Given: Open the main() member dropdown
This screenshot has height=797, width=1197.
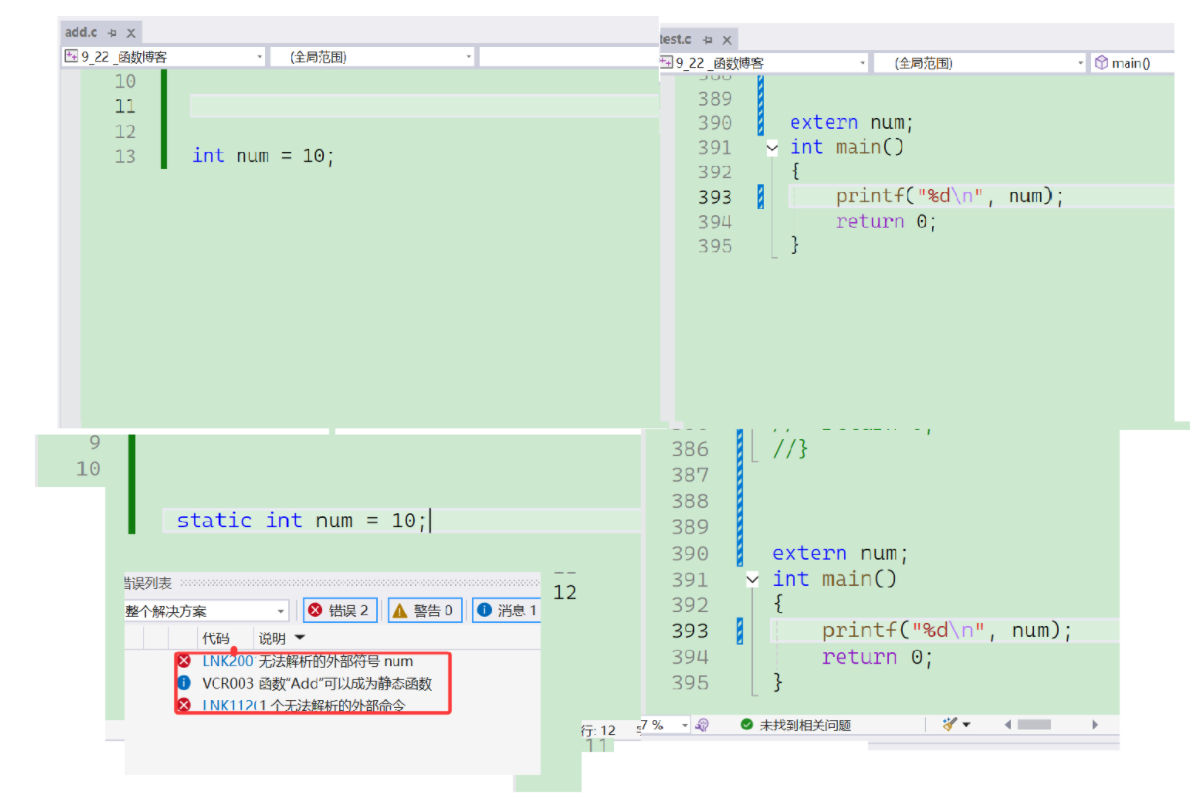Looking at the screenshot, I should [x=1132, y=63].
